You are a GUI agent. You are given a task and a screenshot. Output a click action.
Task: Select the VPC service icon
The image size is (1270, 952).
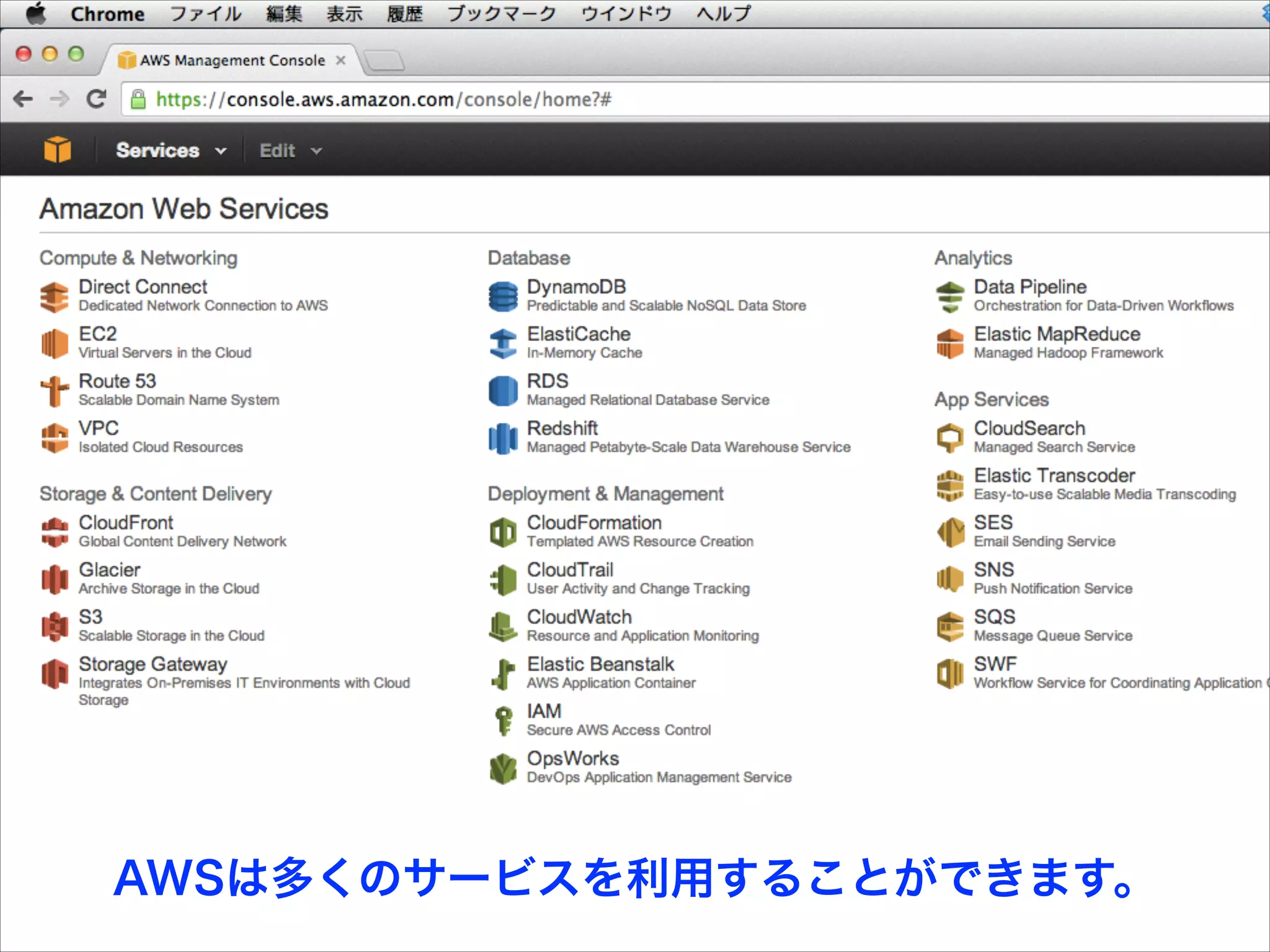(x=55, y=438)
